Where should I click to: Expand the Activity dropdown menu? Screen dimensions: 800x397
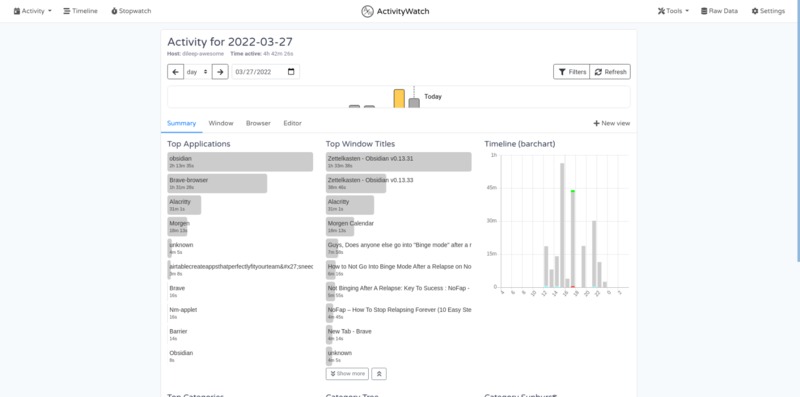33,11
